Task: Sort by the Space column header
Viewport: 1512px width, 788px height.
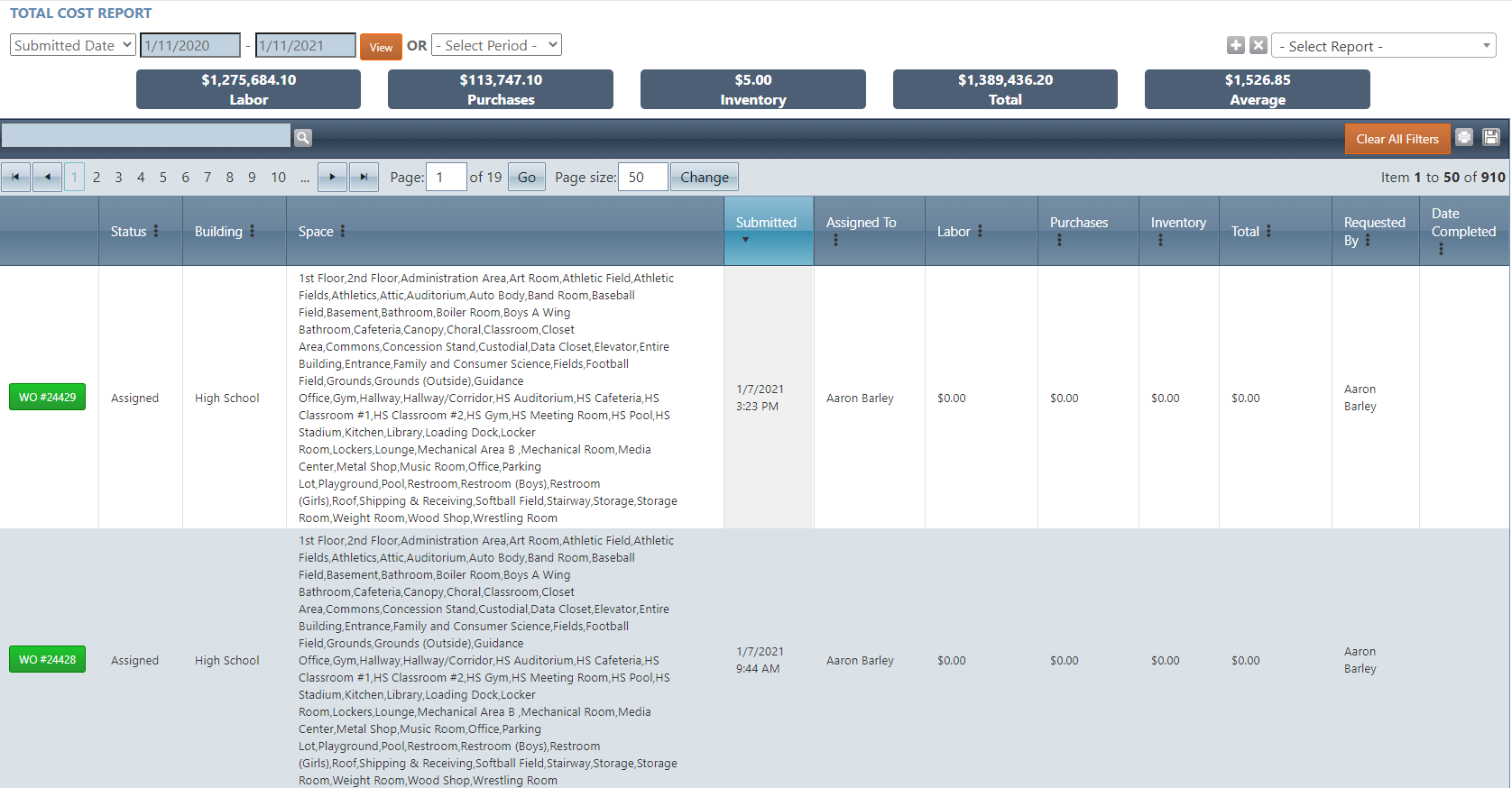Action: pyautogui.click(x=316, y=232)
